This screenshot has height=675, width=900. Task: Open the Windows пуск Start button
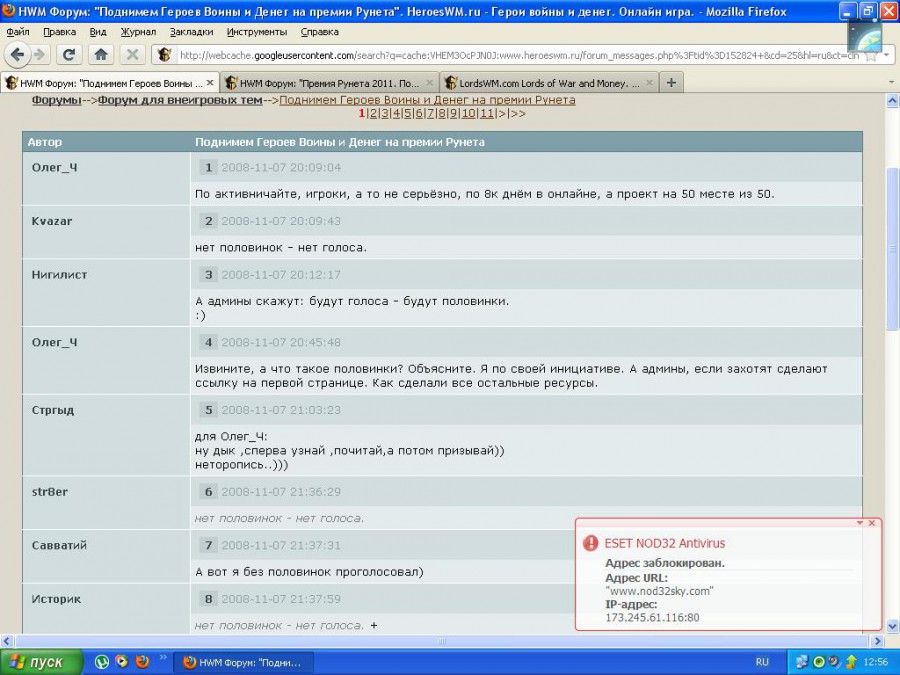(41, 662)
